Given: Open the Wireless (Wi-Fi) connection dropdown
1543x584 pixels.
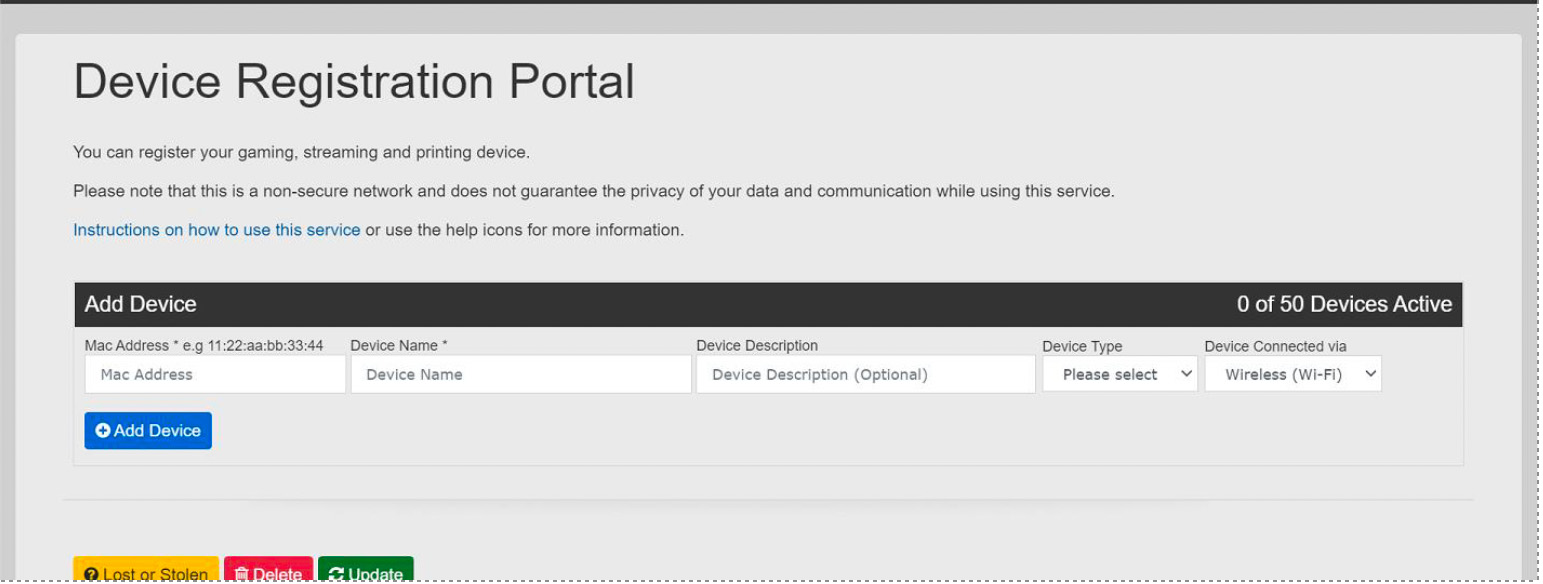Looking at the screenshot, I should (1293, 373).
